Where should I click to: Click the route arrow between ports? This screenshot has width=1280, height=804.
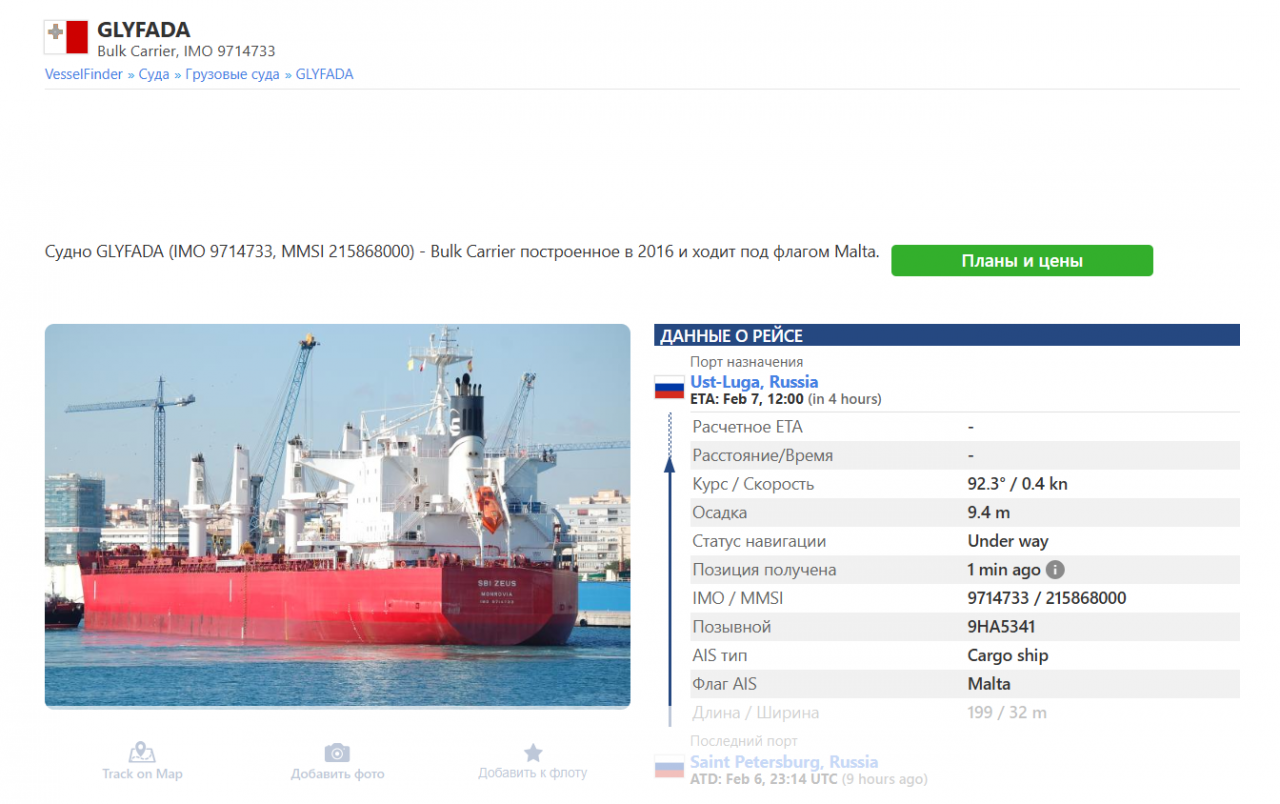(x=670, y=568)
